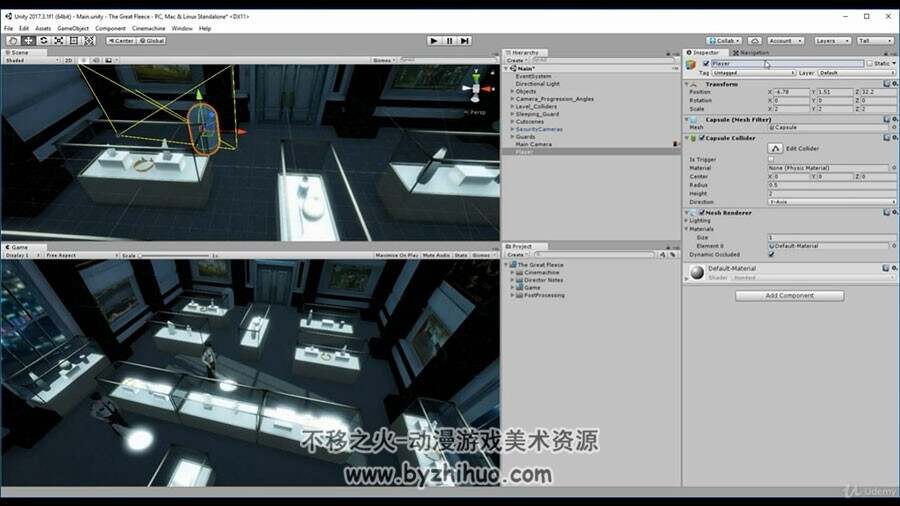Open the Component menu
Viewport: 900px width, 506px height.
tap(110, 28)
